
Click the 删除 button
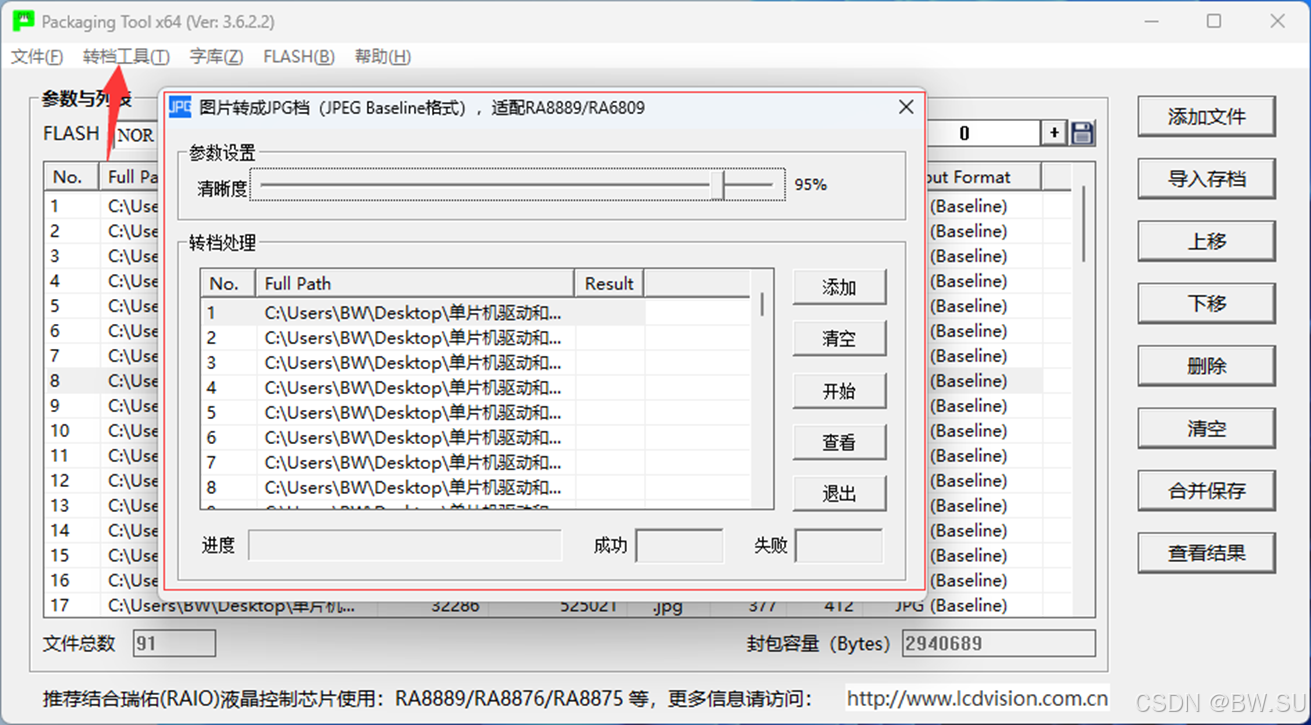coord(1205,366)
